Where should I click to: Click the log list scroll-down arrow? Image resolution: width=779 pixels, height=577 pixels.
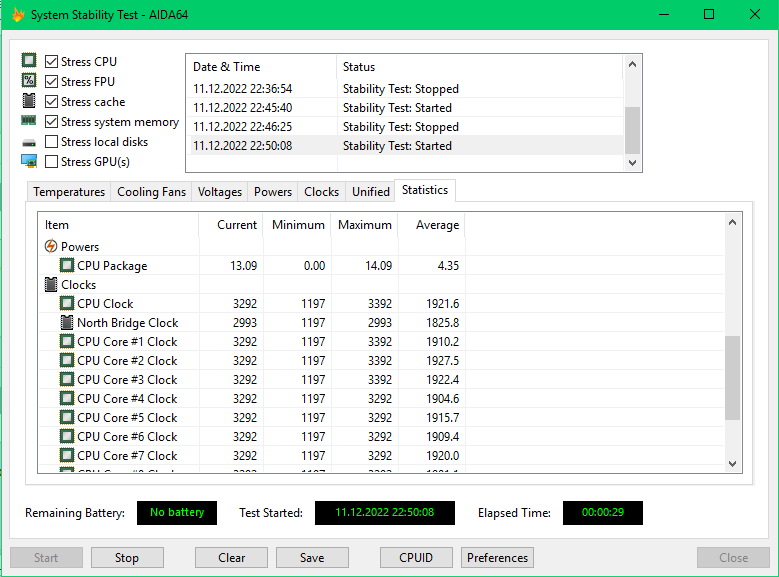click(632, 163)
